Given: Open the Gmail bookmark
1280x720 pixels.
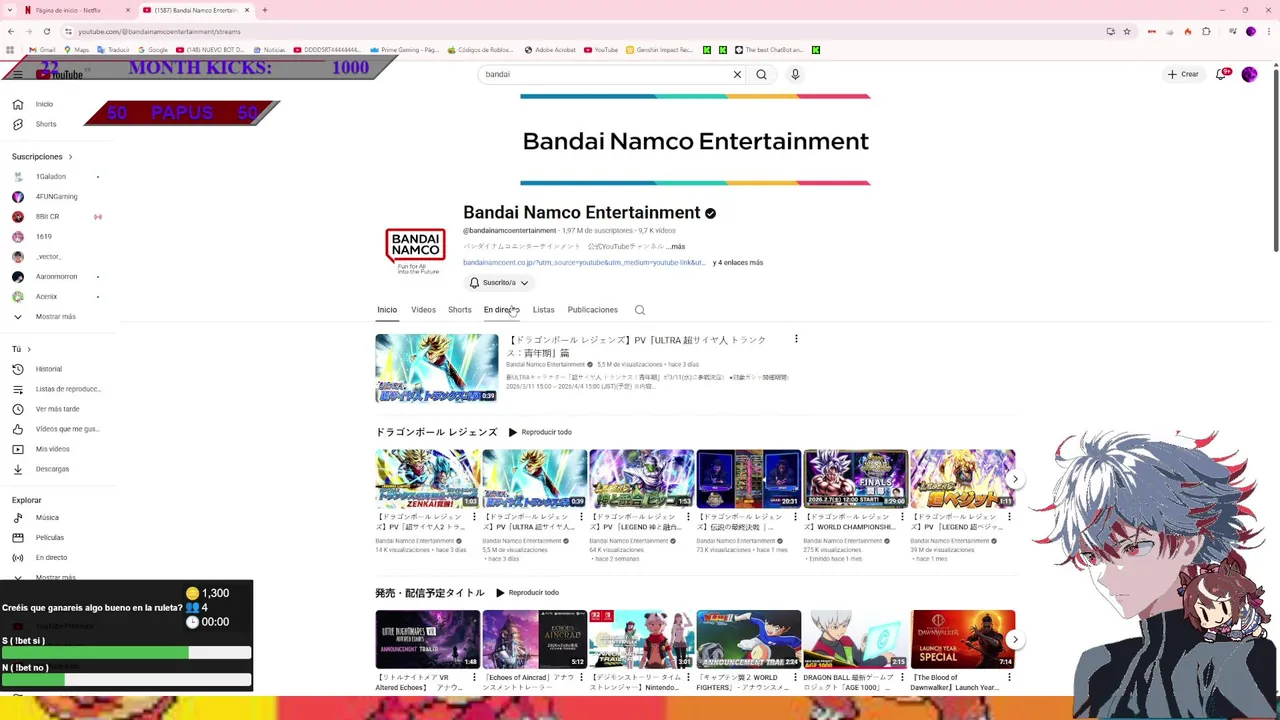Looking at the screenshot, I should point(42,50).
